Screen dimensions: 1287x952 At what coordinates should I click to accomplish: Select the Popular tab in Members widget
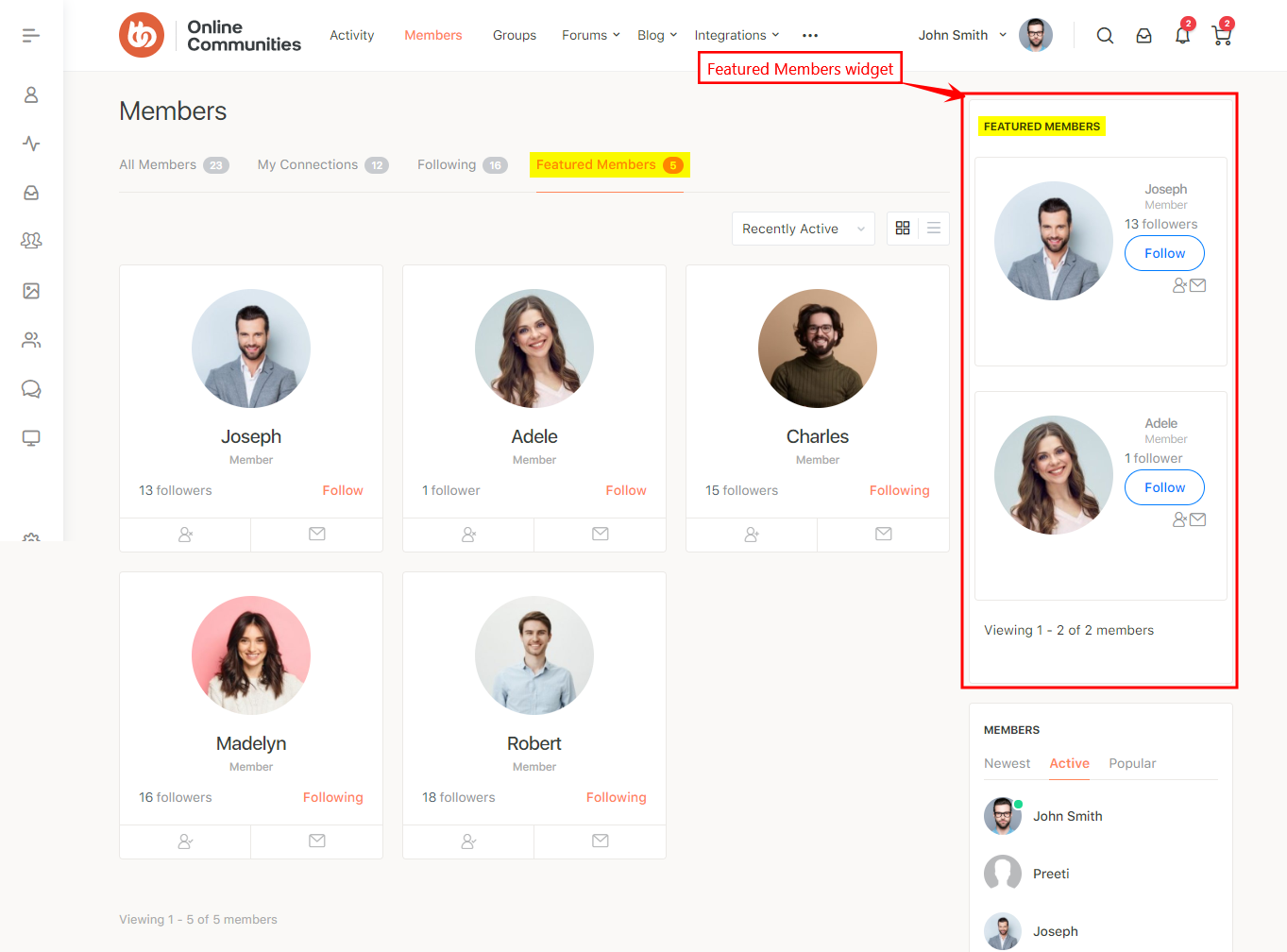tap(1132, 763)
